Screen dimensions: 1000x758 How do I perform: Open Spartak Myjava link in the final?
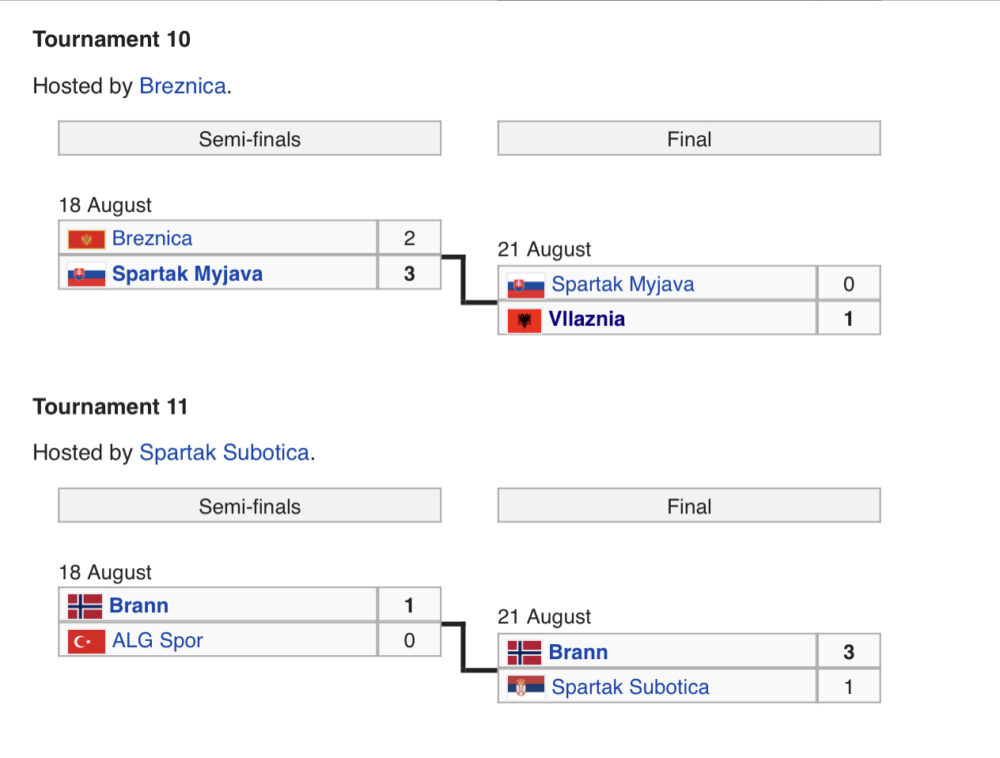click(x=622, y=284)
